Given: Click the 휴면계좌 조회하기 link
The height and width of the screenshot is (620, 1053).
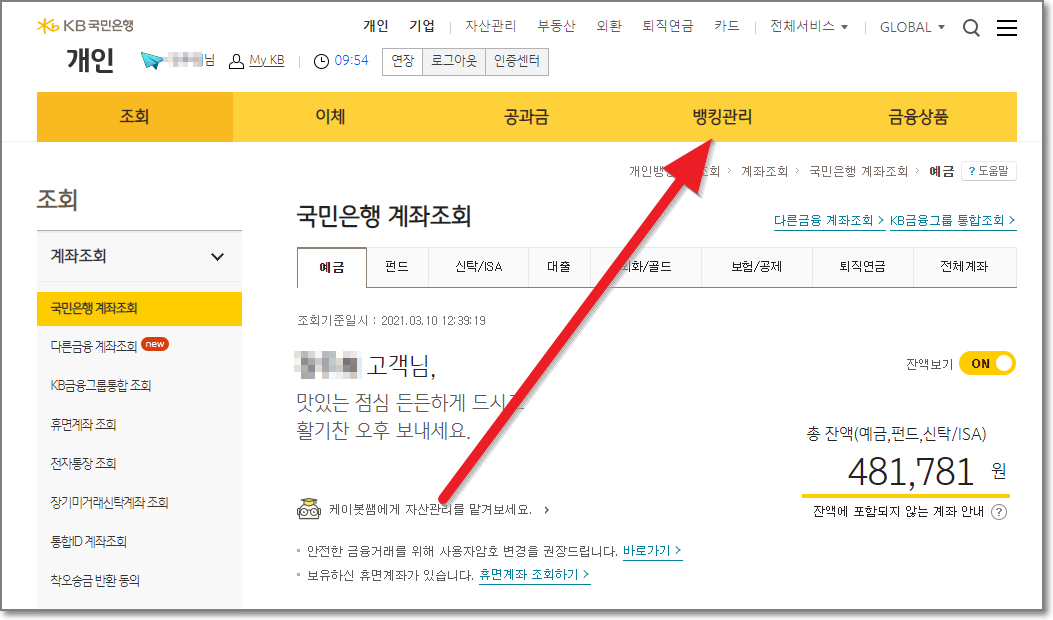Looking at the screenshot, I should 534,575.
